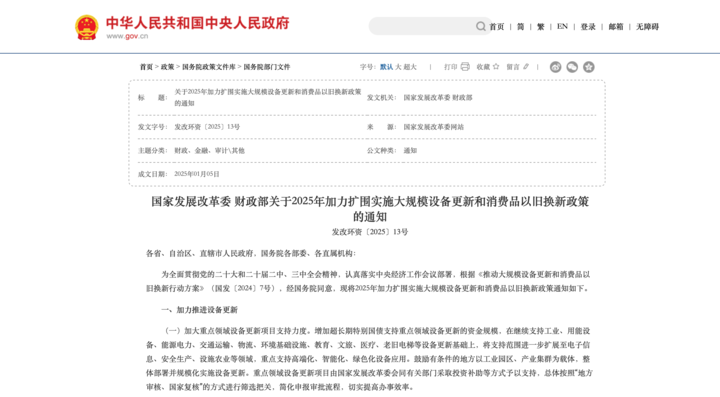The image size is (720, 397).
Task: Share to WeChat icon
Action: (572, 67)
